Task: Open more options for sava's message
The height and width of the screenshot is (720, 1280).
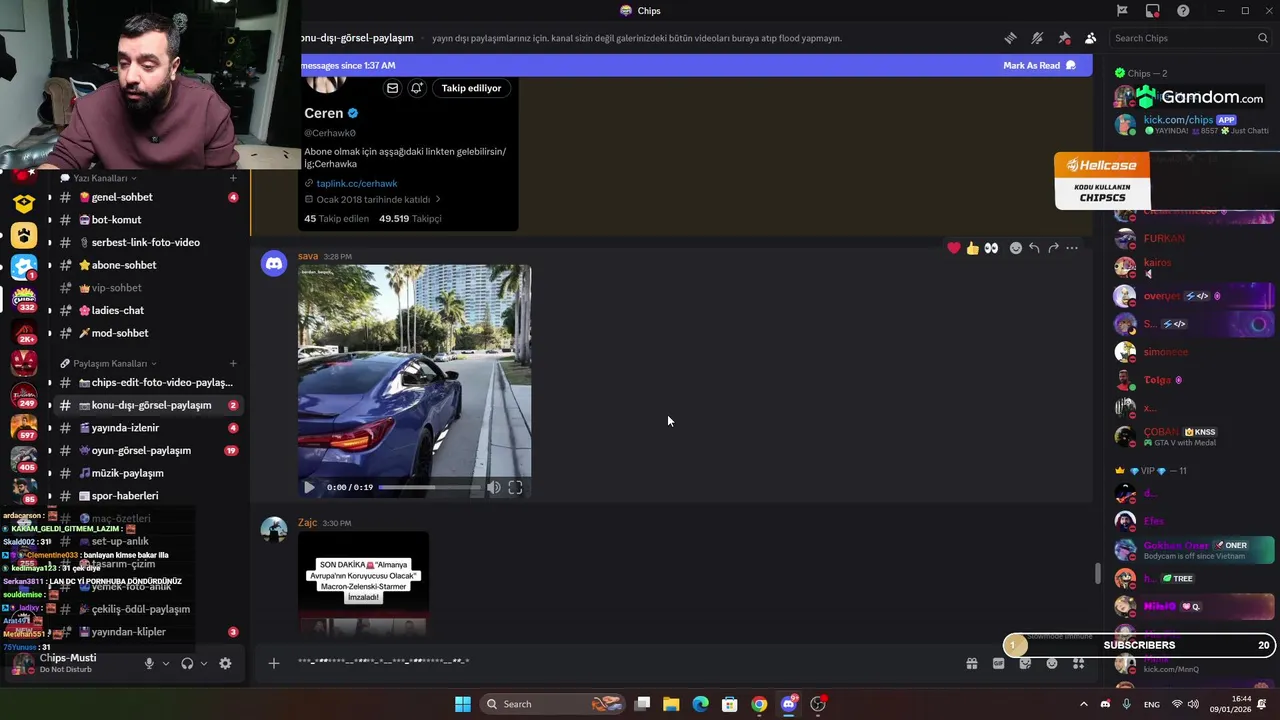Action: pyautogui.click(x=1072, y=248)
